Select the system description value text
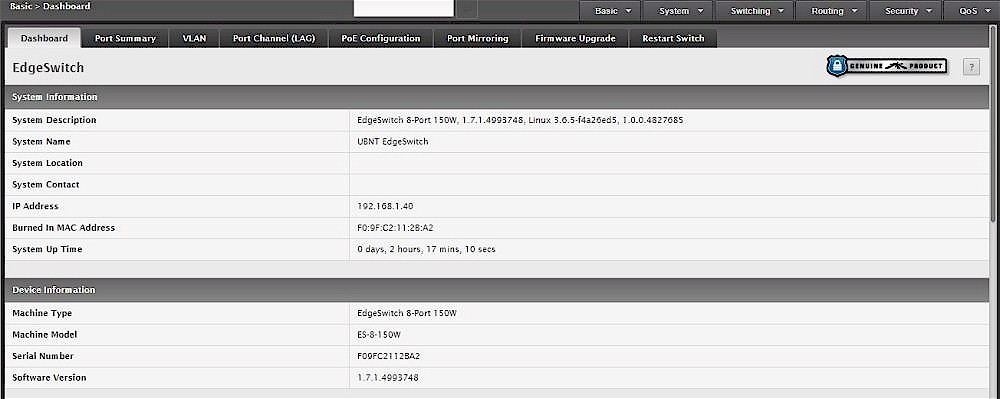This screenshot has width=1000, height=399. pyautogui.click(x=520, y=120)
